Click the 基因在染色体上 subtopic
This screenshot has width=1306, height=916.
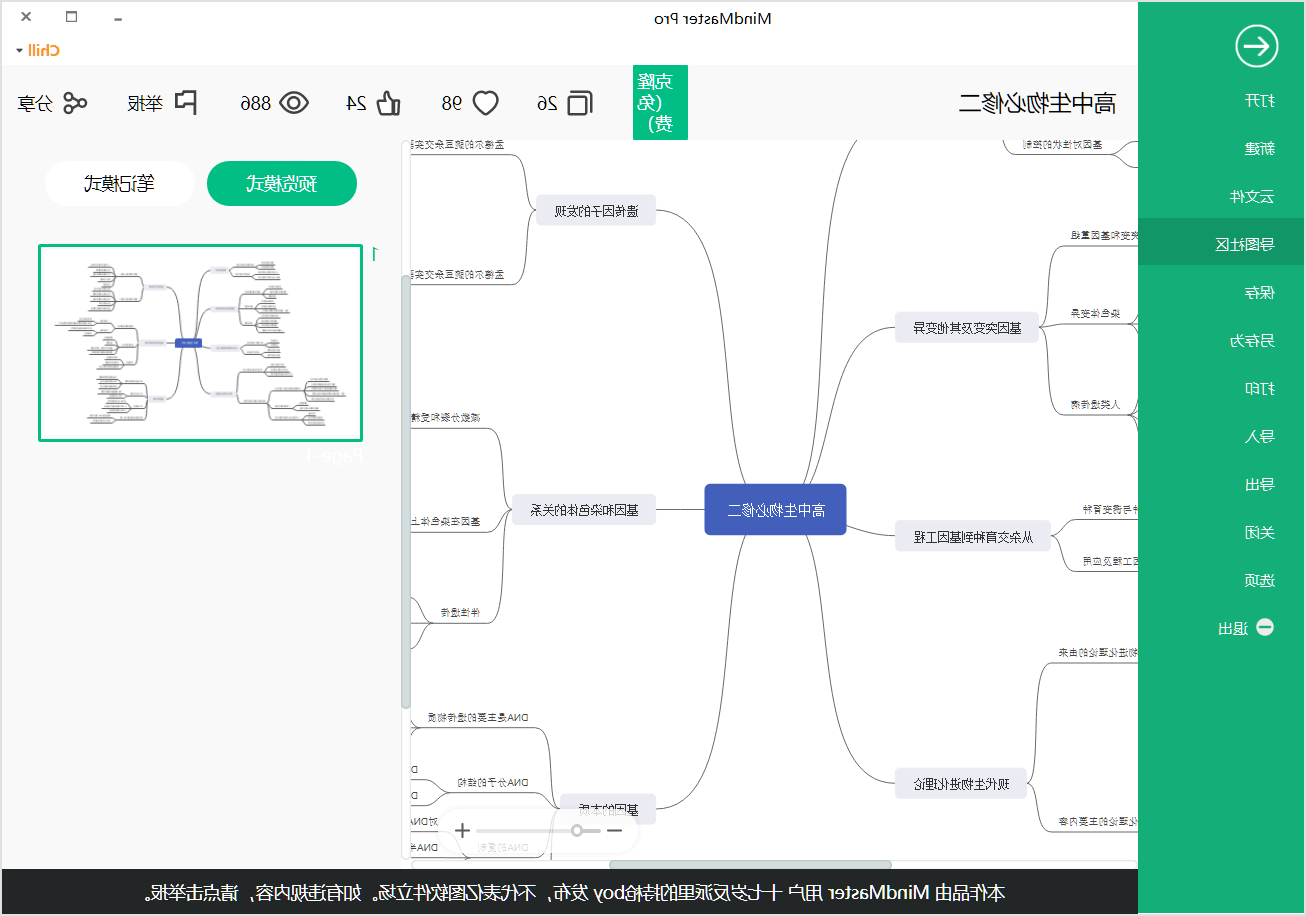[446, 521]
